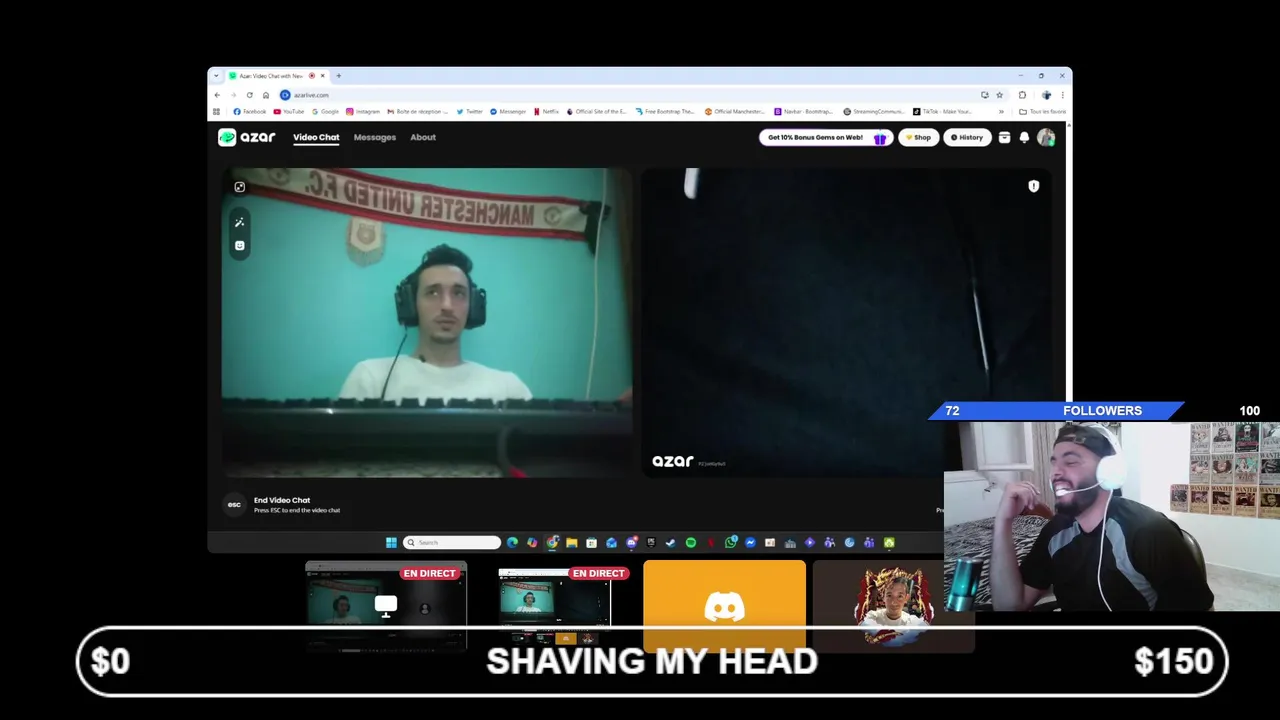Viewport: 1280px width, 720px height.
Task: Open the Chrome profile icon in toolbar
Action: (1046, 95)
